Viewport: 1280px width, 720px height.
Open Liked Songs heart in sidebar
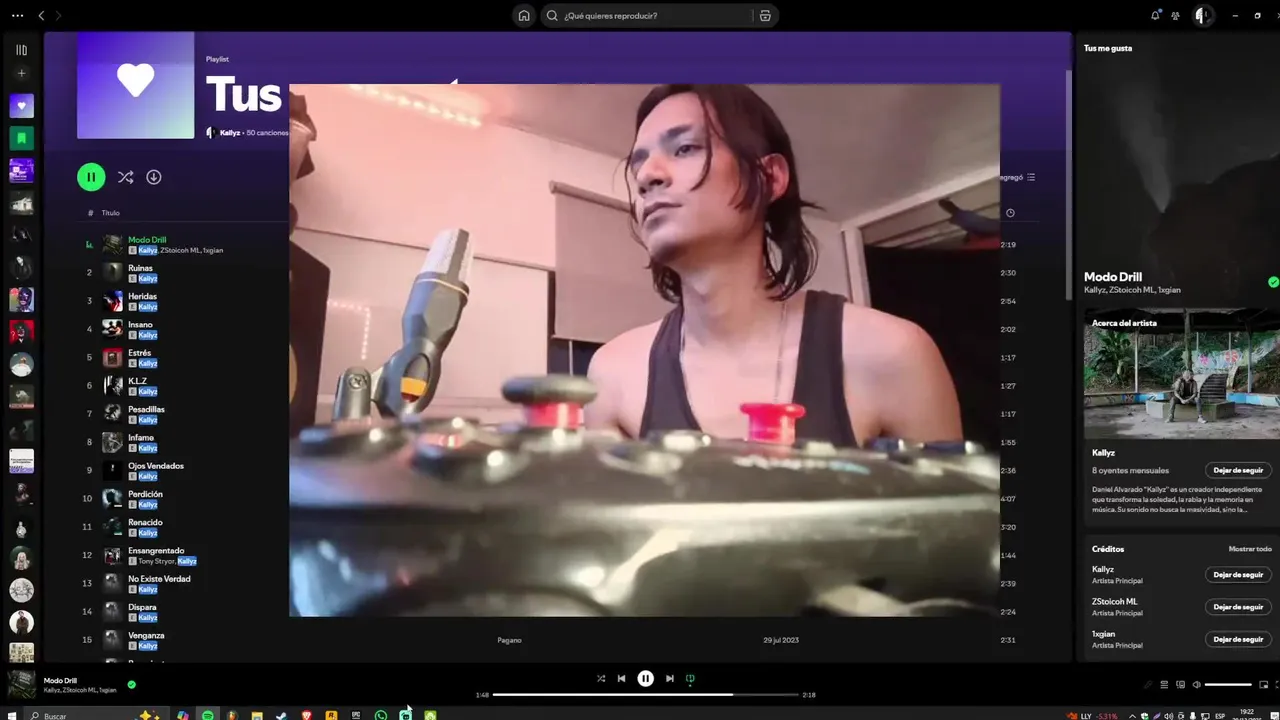(x=21, y=106)
